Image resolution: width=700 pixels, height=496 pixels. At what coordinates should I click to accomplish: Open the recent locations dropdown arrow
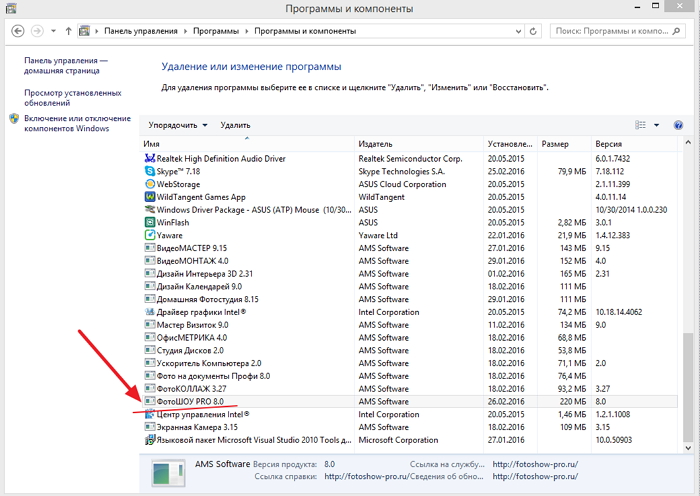click(54, 31)
